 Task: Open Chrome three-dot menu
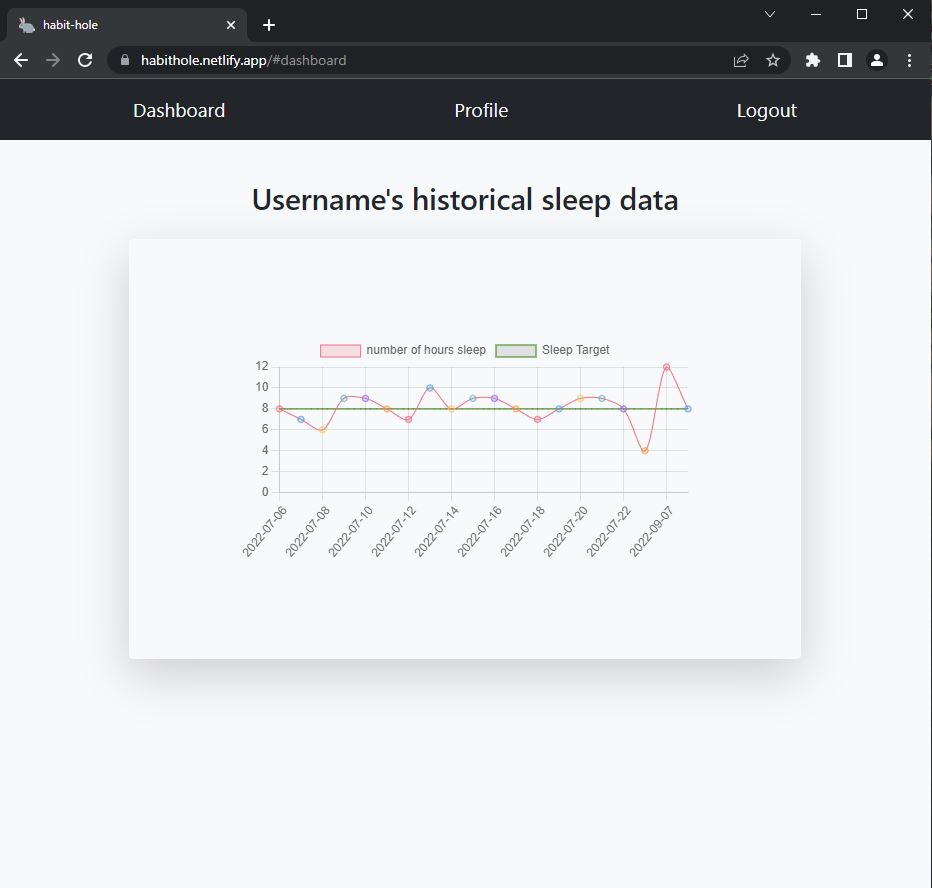pos(909,60)
